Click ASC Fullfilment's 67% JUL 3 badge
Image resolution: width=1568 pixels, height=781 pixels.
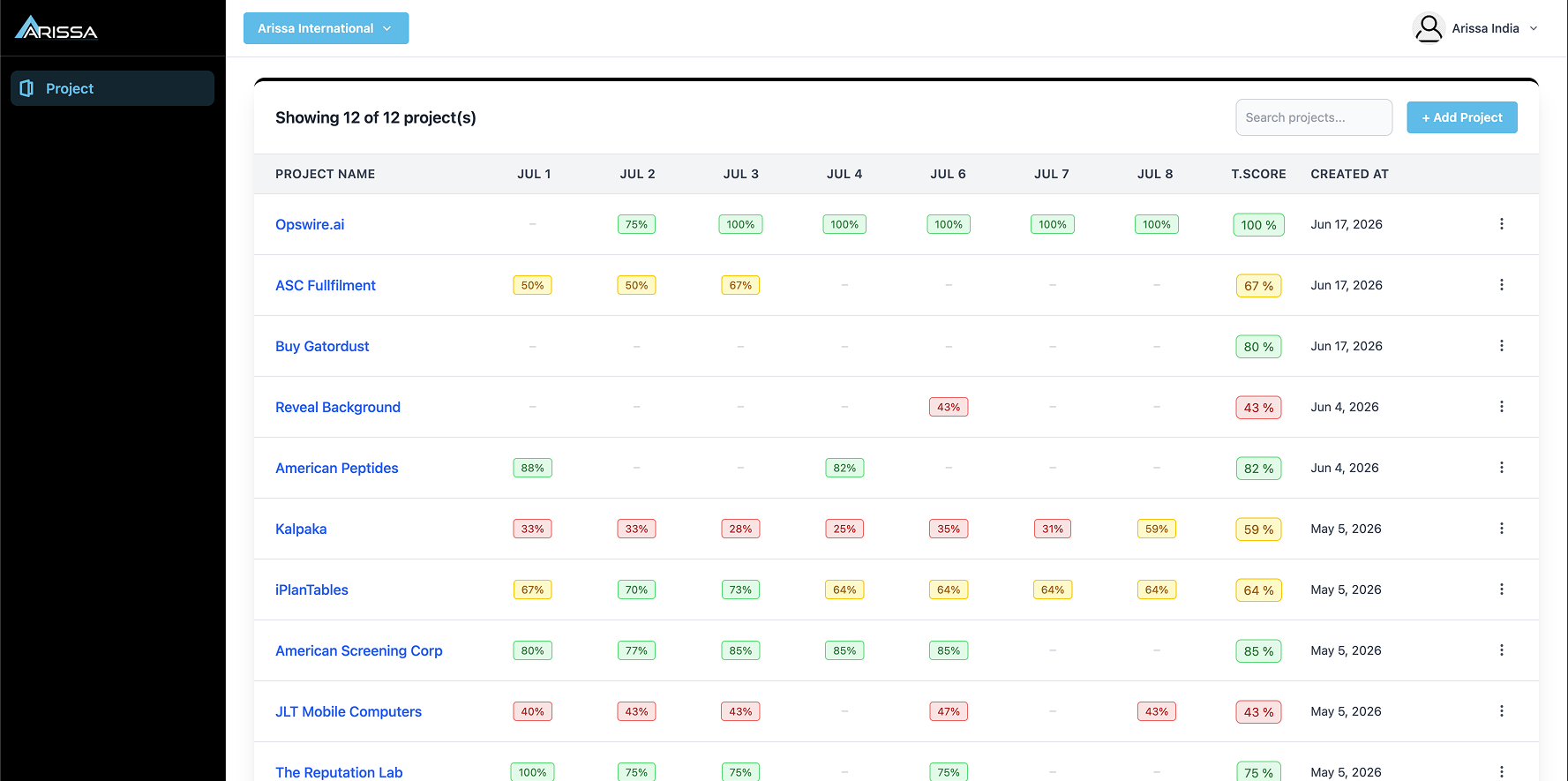(740, 285)
